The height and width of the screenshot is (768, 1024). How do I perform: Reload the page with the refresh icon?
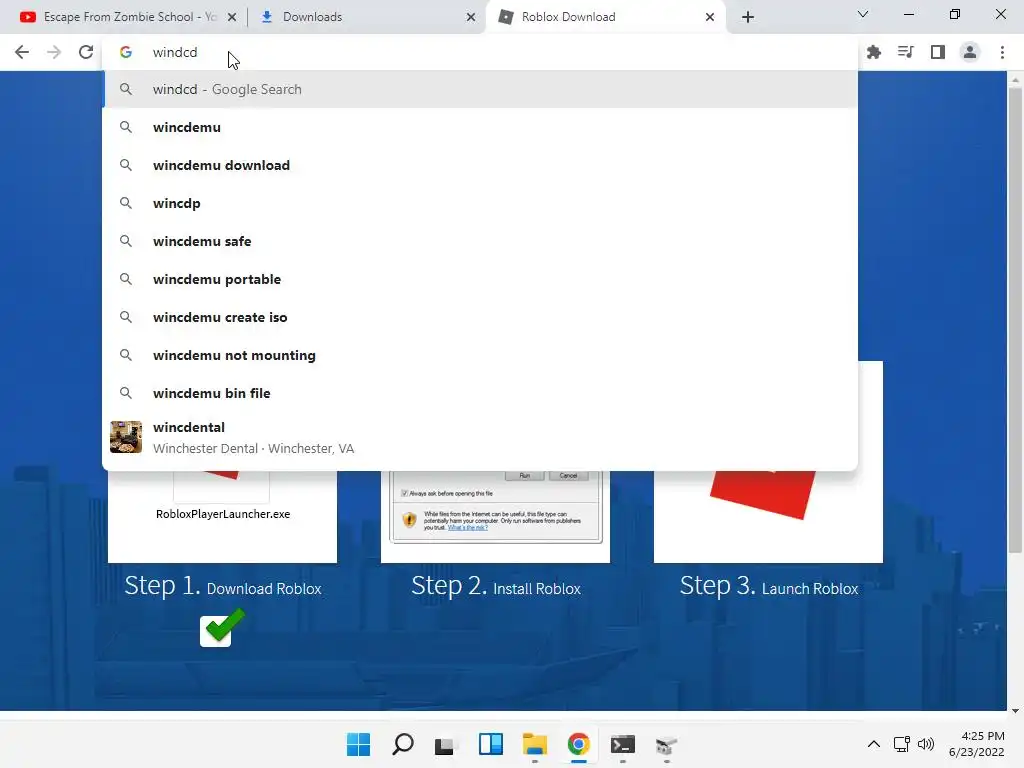(86, 52)
